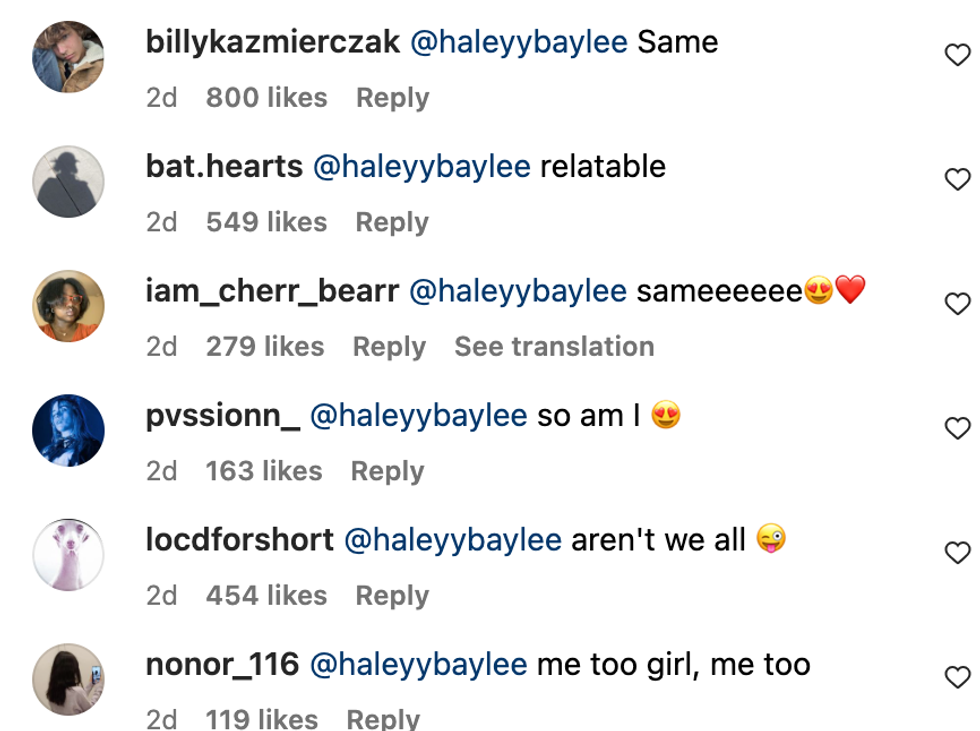This screenshot has width=980, height=731.
Task: View iam_cherr_bearr's profile photo
Action: click(x=69, y=306)
